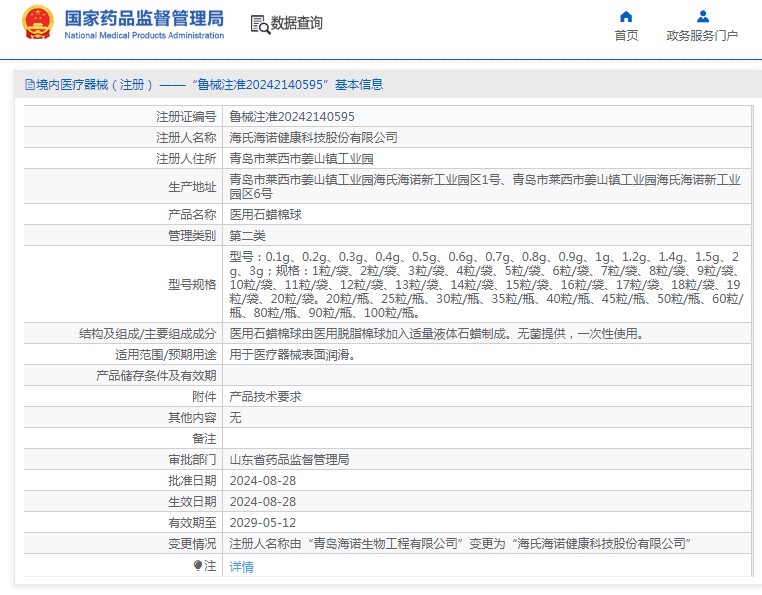Image resolution: width=762 pixels, height=595 pixels.
Task: Click the 政务服务门户 user icon
Action: pos(703,17)
